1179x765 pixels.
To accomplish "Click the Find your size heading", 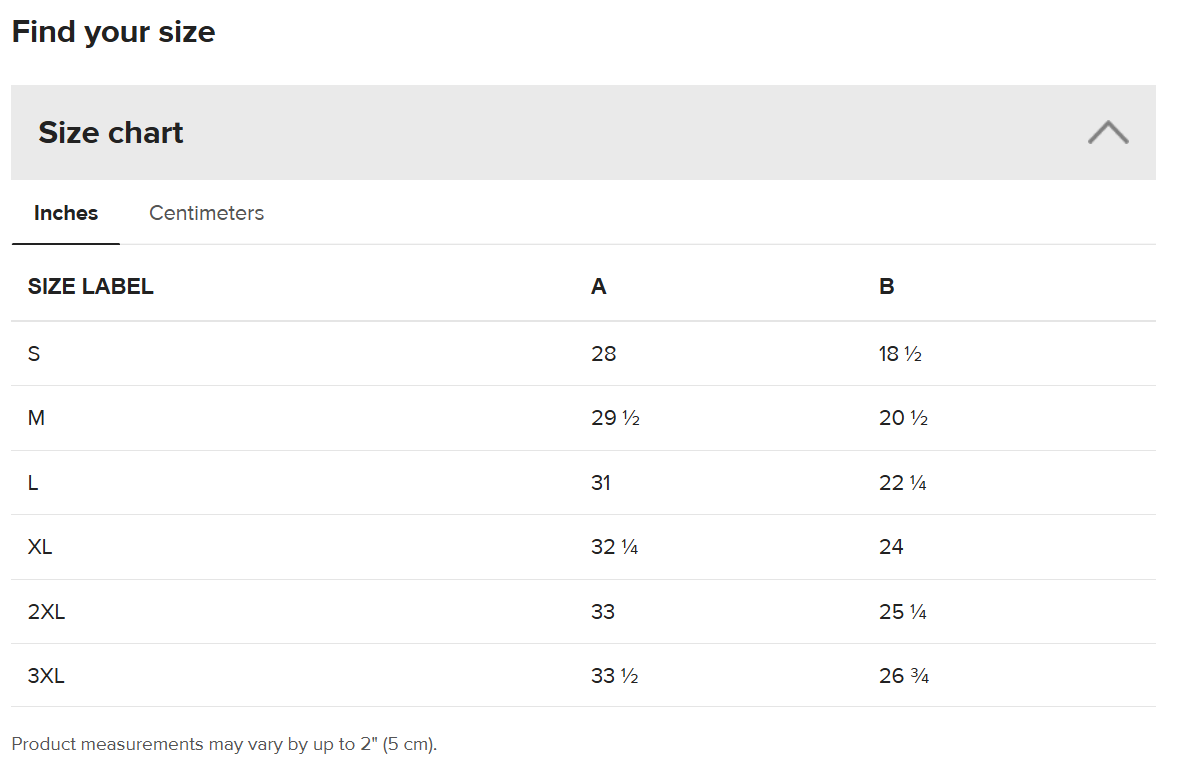I will 114,32.
